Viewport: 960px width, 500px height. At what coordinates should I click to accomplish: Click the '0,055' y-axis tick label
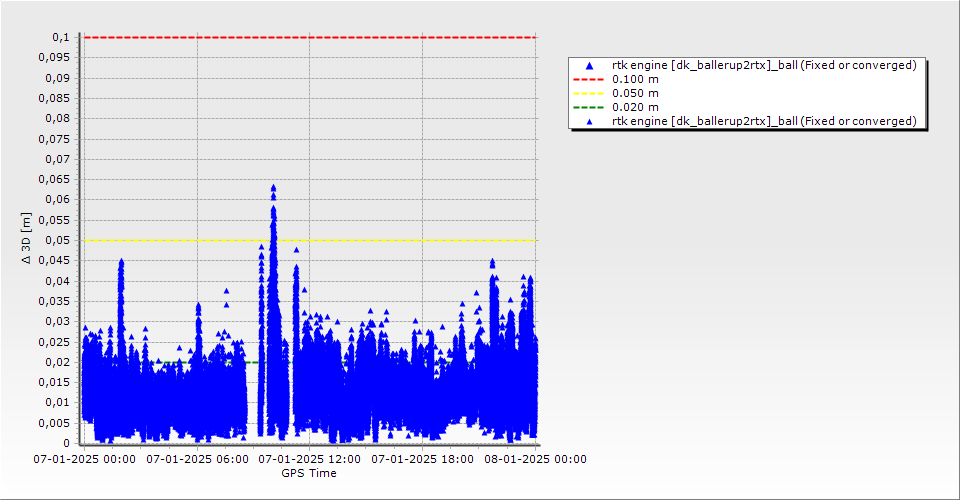point(54,220)
